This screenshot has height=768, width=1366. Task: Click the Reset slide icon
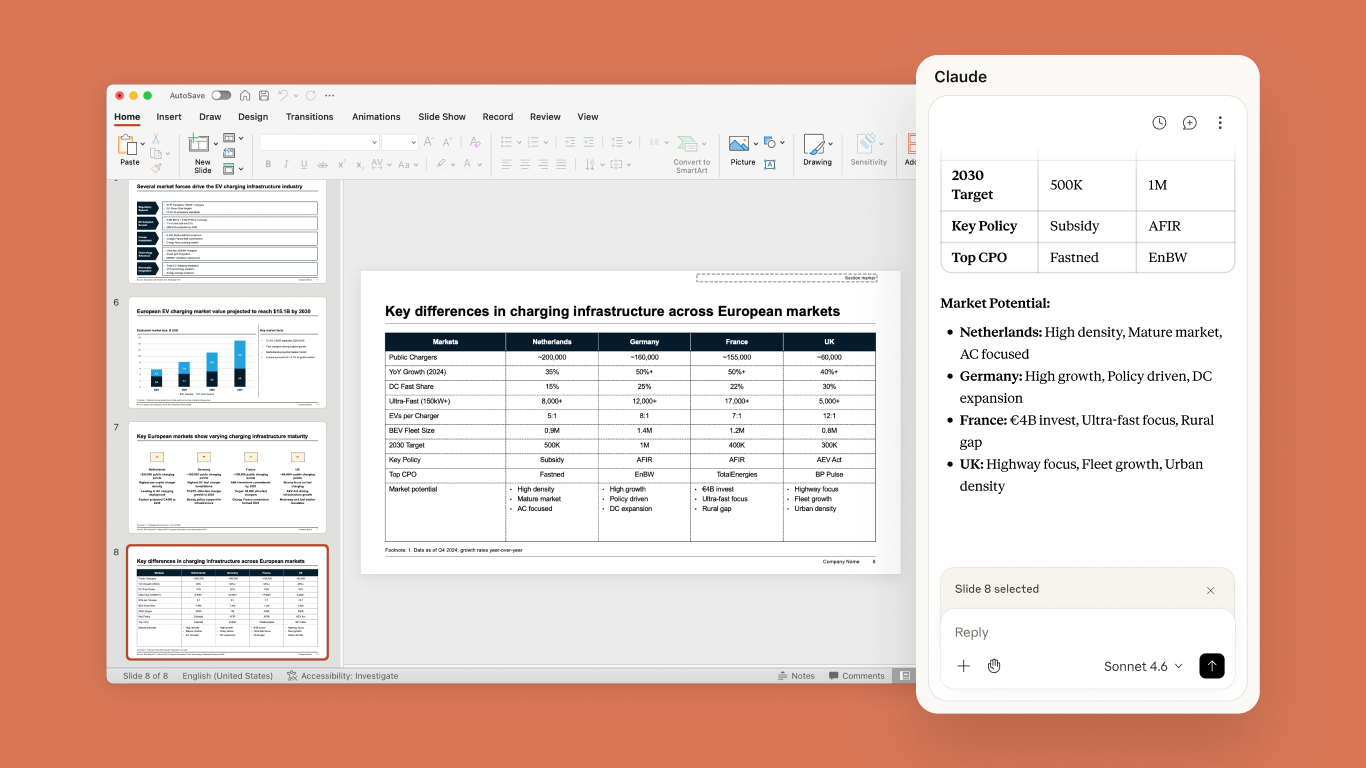(229, 153)
